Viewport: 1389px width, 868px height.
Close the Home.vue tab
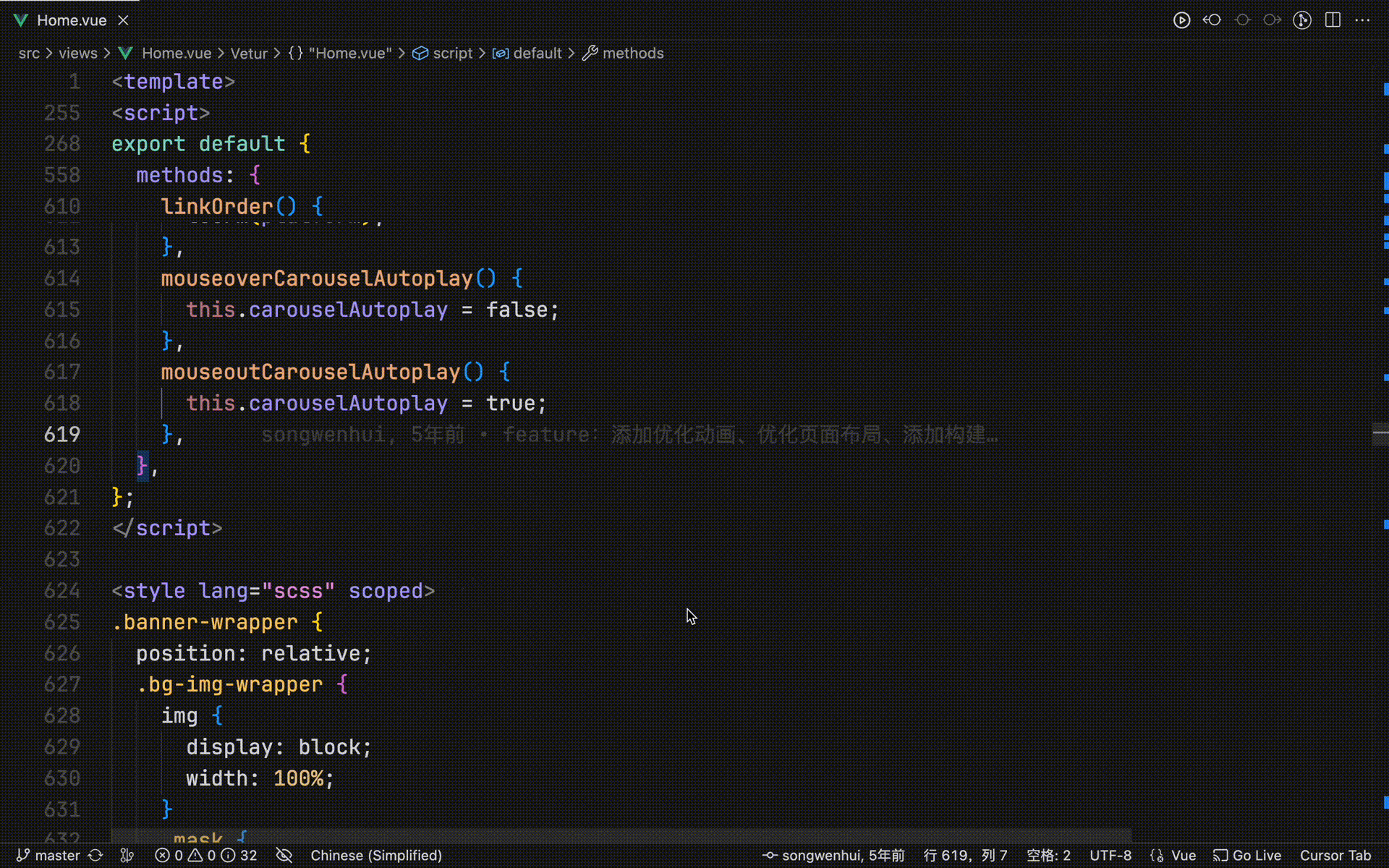(123, 20)
